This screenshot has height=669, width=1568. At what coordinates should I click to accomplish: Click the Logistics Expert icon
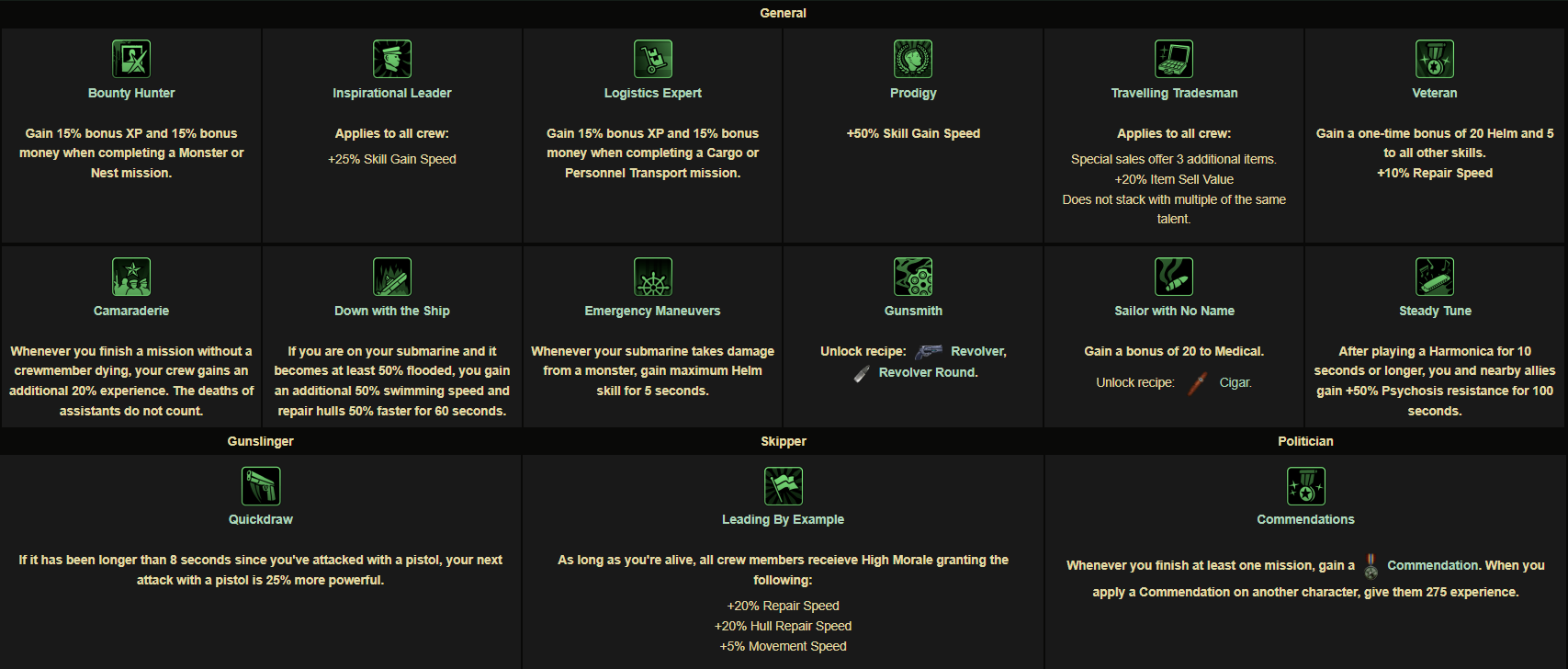point(653,59)
